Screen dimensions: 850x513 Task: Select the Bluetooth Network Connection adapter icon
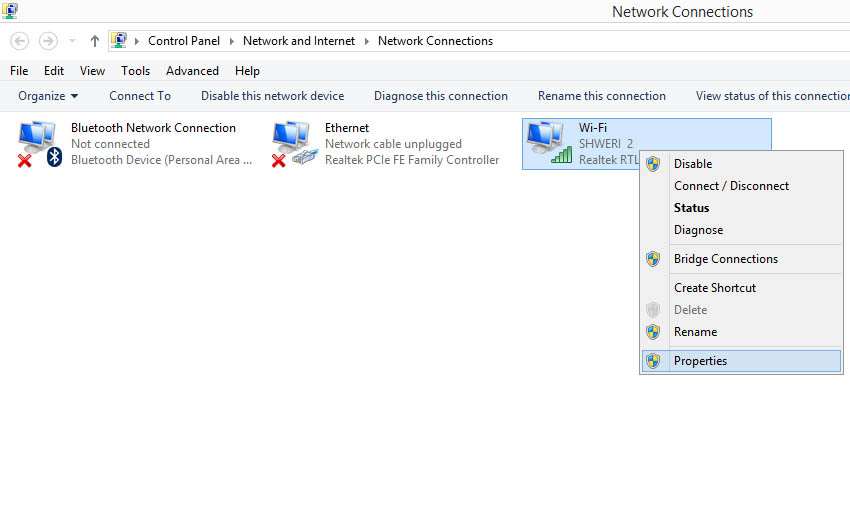(40, 144)
